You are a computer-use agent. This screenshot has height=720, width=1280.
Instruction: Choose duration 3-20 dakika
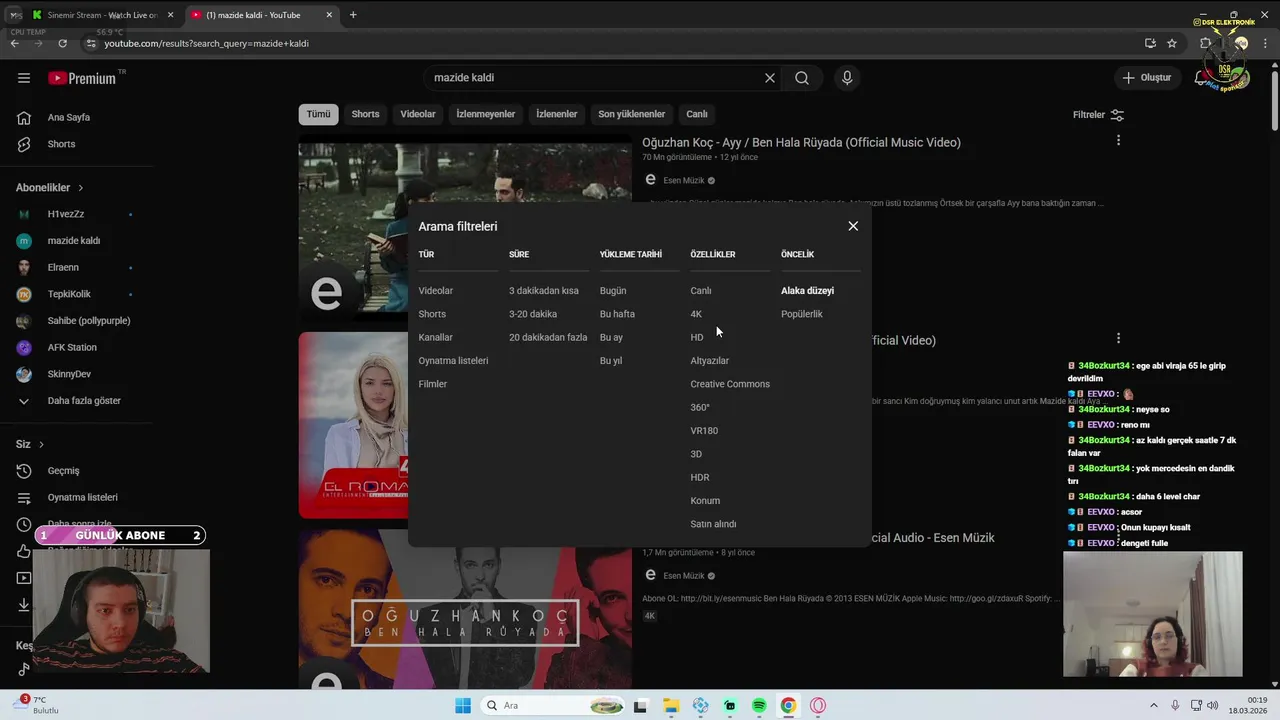[533, 314]
